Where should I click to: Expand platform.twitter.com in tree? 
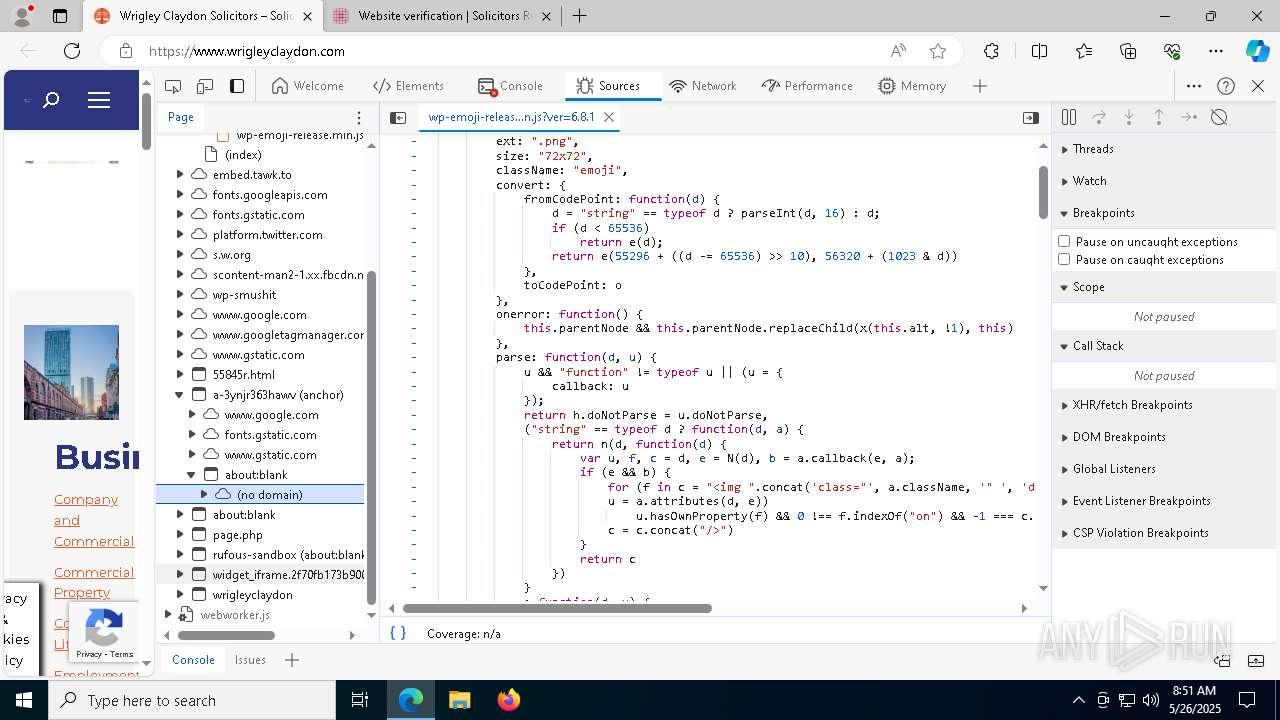(x=180, y=235)
